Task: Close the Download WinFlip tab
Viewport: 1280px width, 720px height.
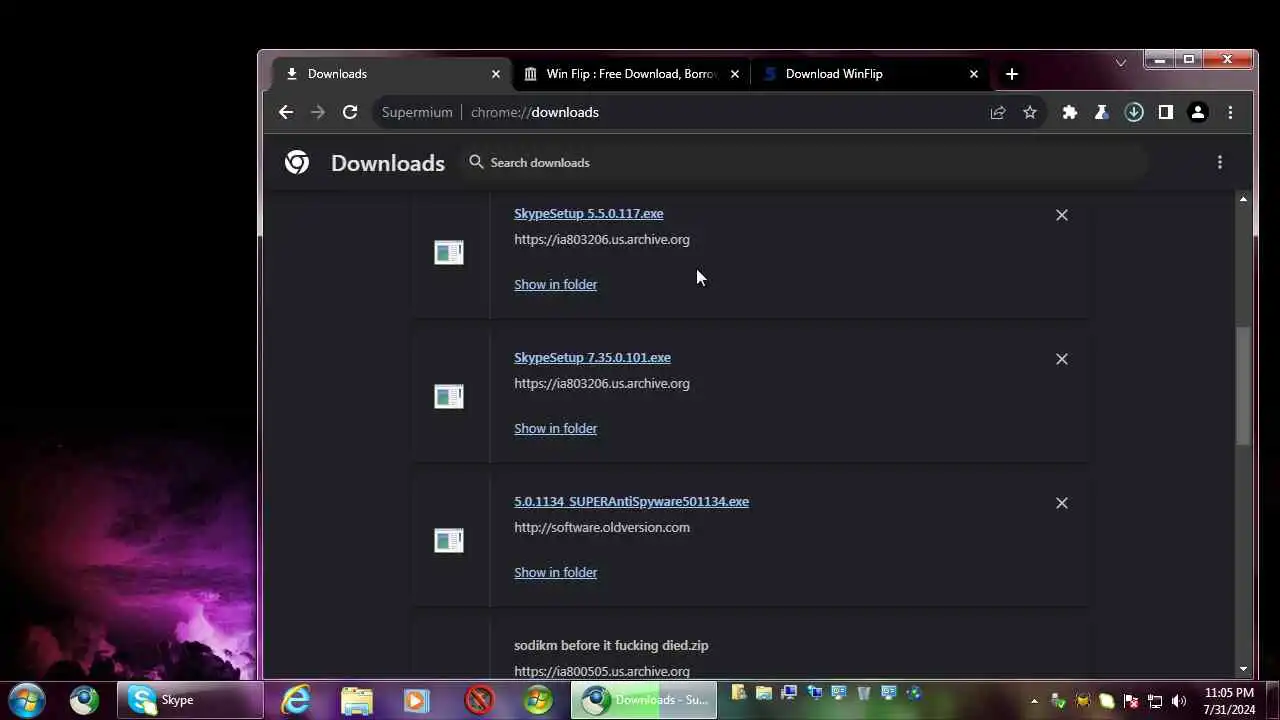Action: coord(974,74)
